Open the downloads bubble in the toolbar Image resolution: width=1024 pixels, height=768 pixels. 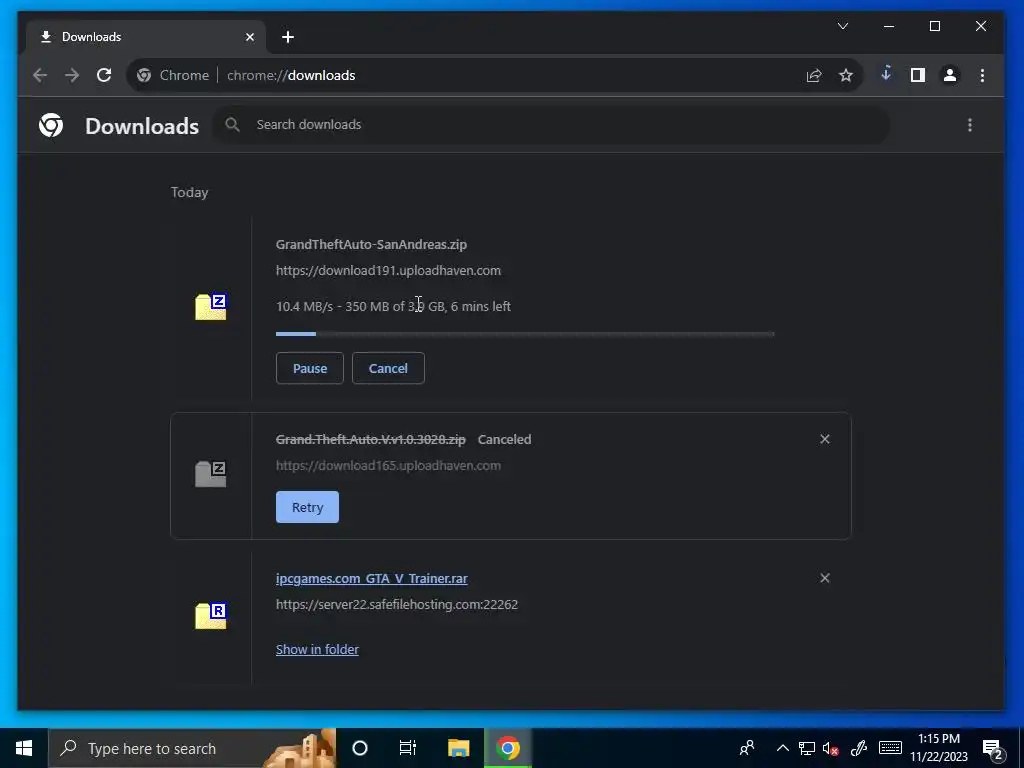click(x=886, y=74)
